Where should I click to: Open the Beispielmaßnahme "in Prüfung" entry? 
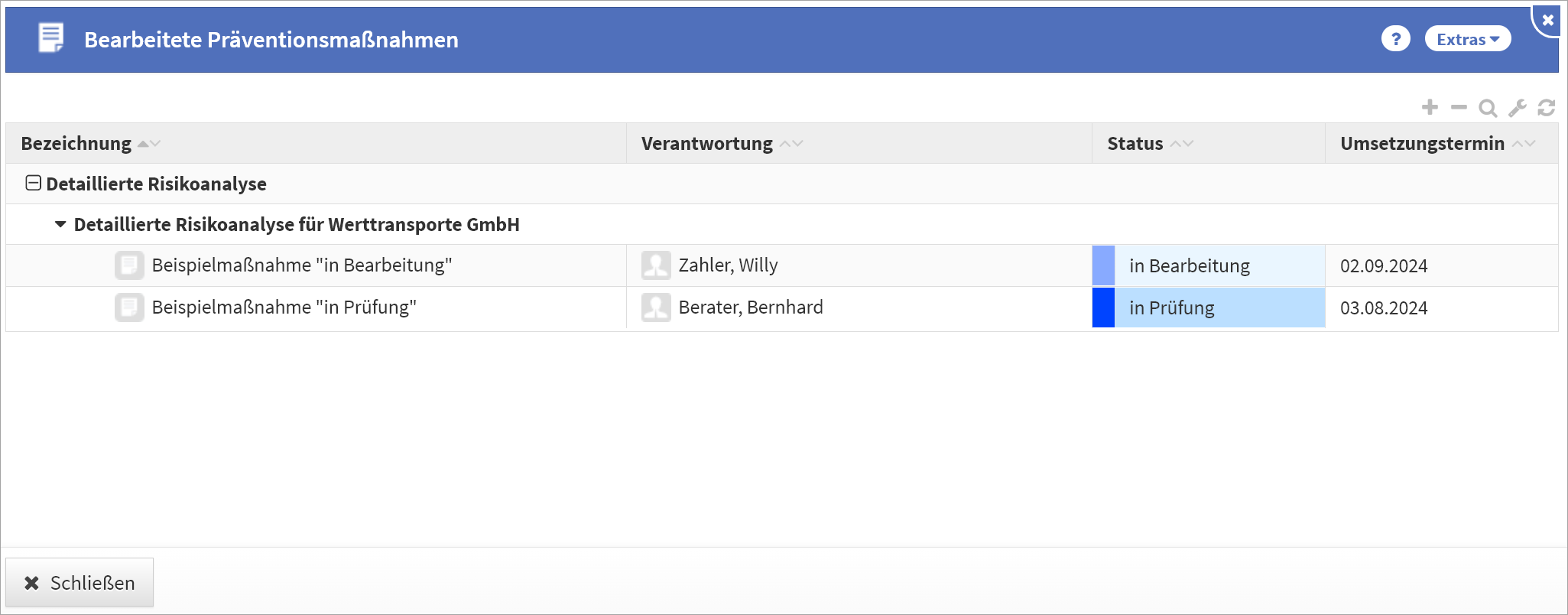pyautogui.click(x=284, y=307)
